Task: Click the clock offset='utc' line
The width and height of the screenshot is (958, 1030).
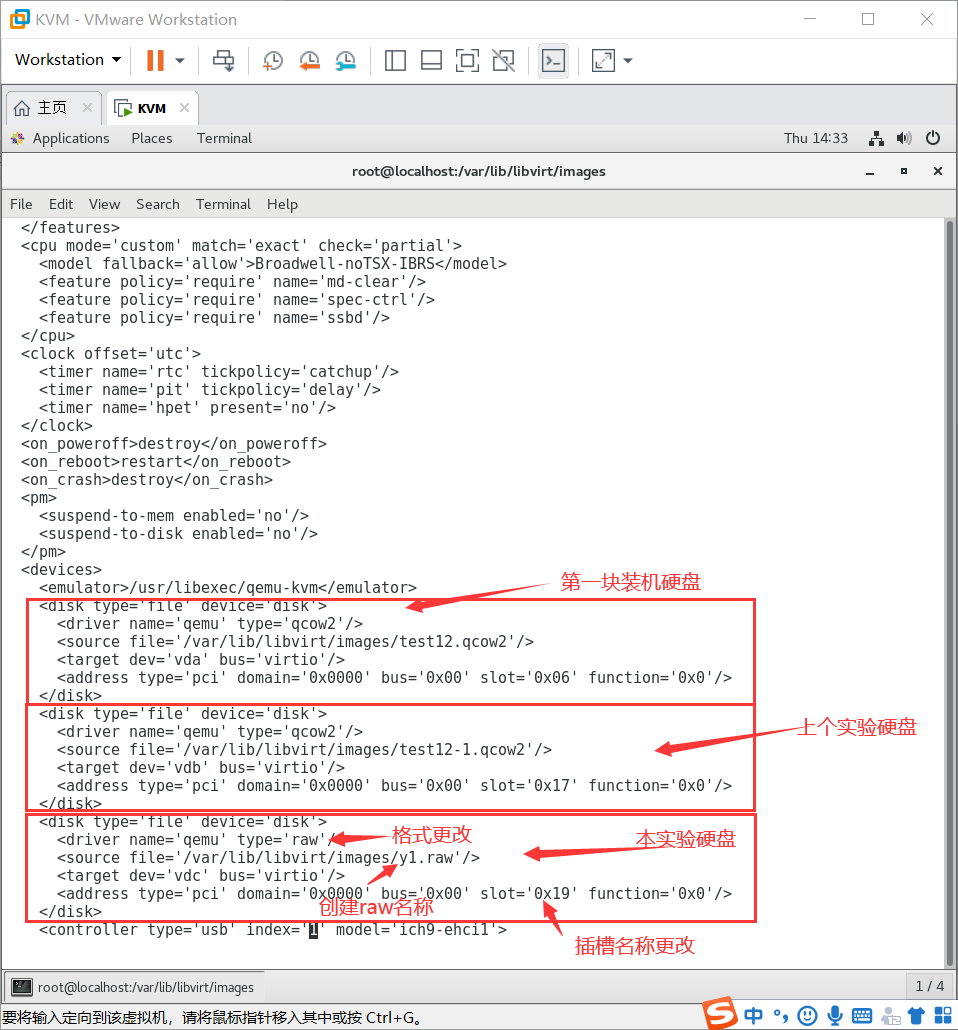Action: click(x=110, y=353)
